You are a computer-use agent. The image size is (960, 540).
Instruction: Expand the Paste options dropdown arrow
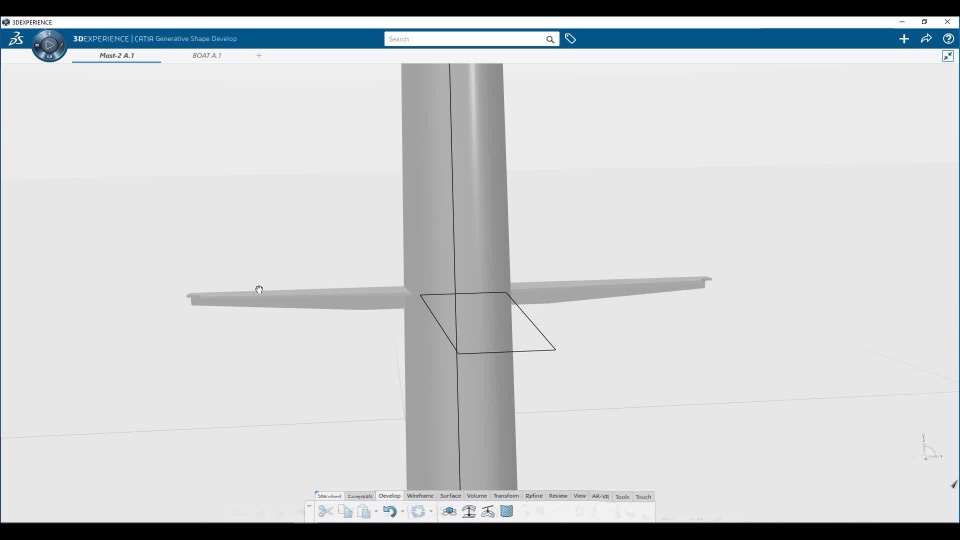376,511
